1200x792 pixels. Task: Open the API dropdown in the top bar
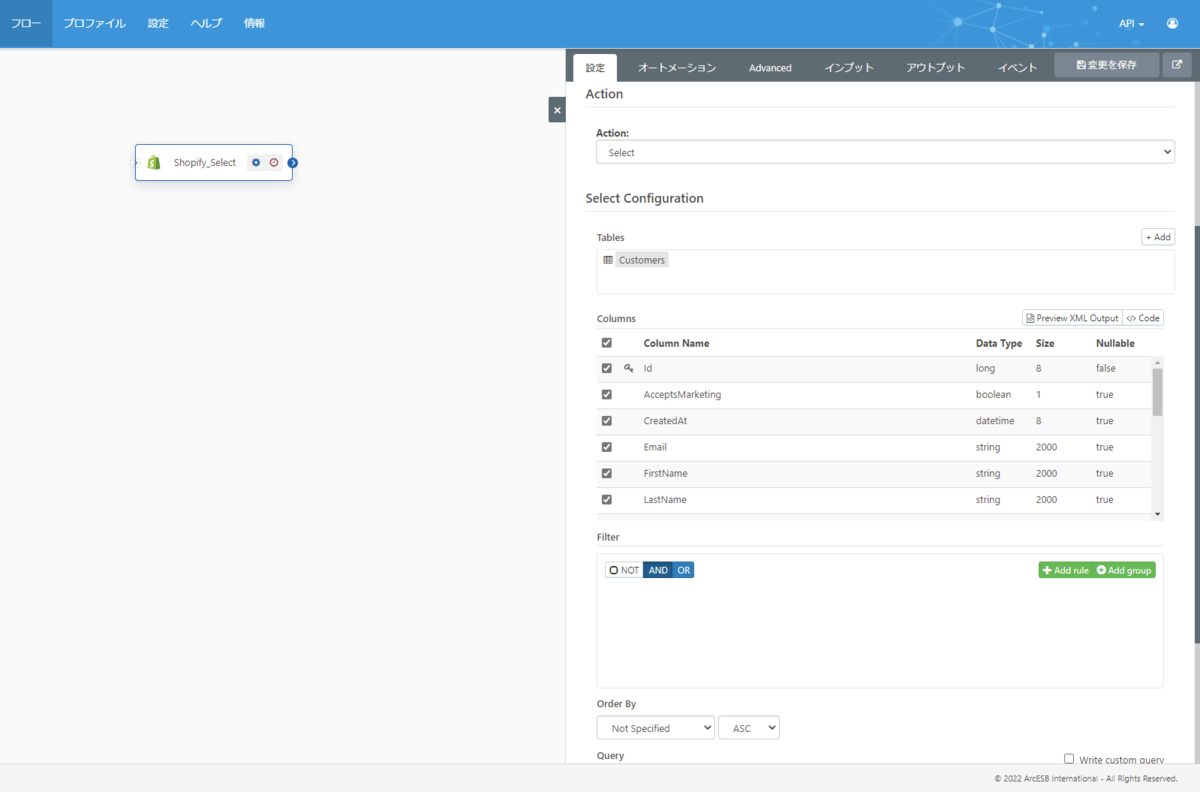[x=1132, y=23]
